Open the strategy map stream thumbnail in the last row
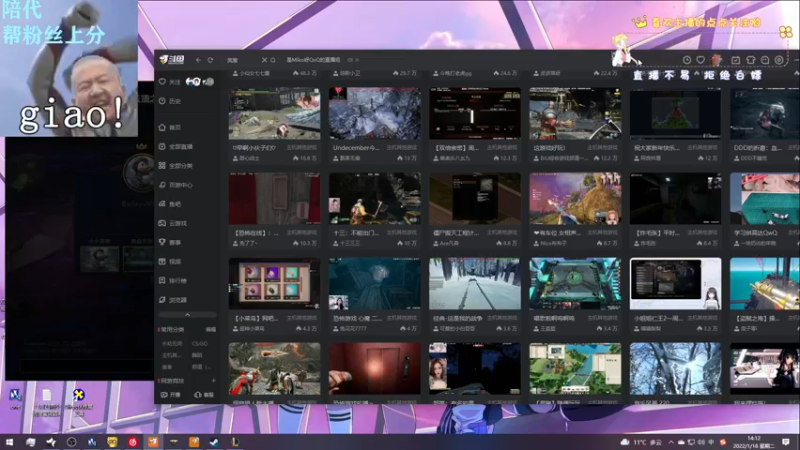 (x=575, y=369)
